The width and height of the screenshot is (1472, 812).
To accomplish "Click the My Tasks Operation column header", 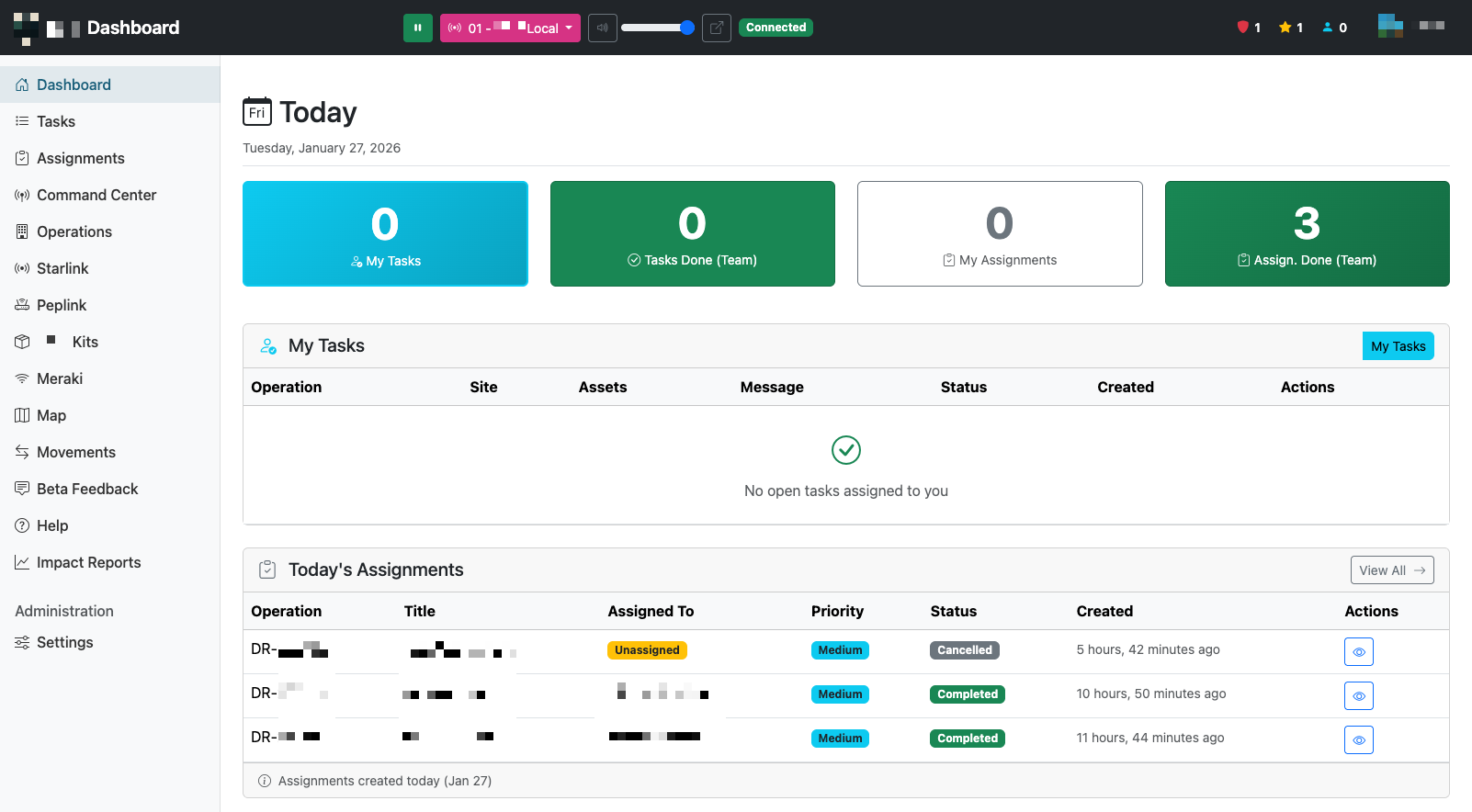I will (287, 388).
